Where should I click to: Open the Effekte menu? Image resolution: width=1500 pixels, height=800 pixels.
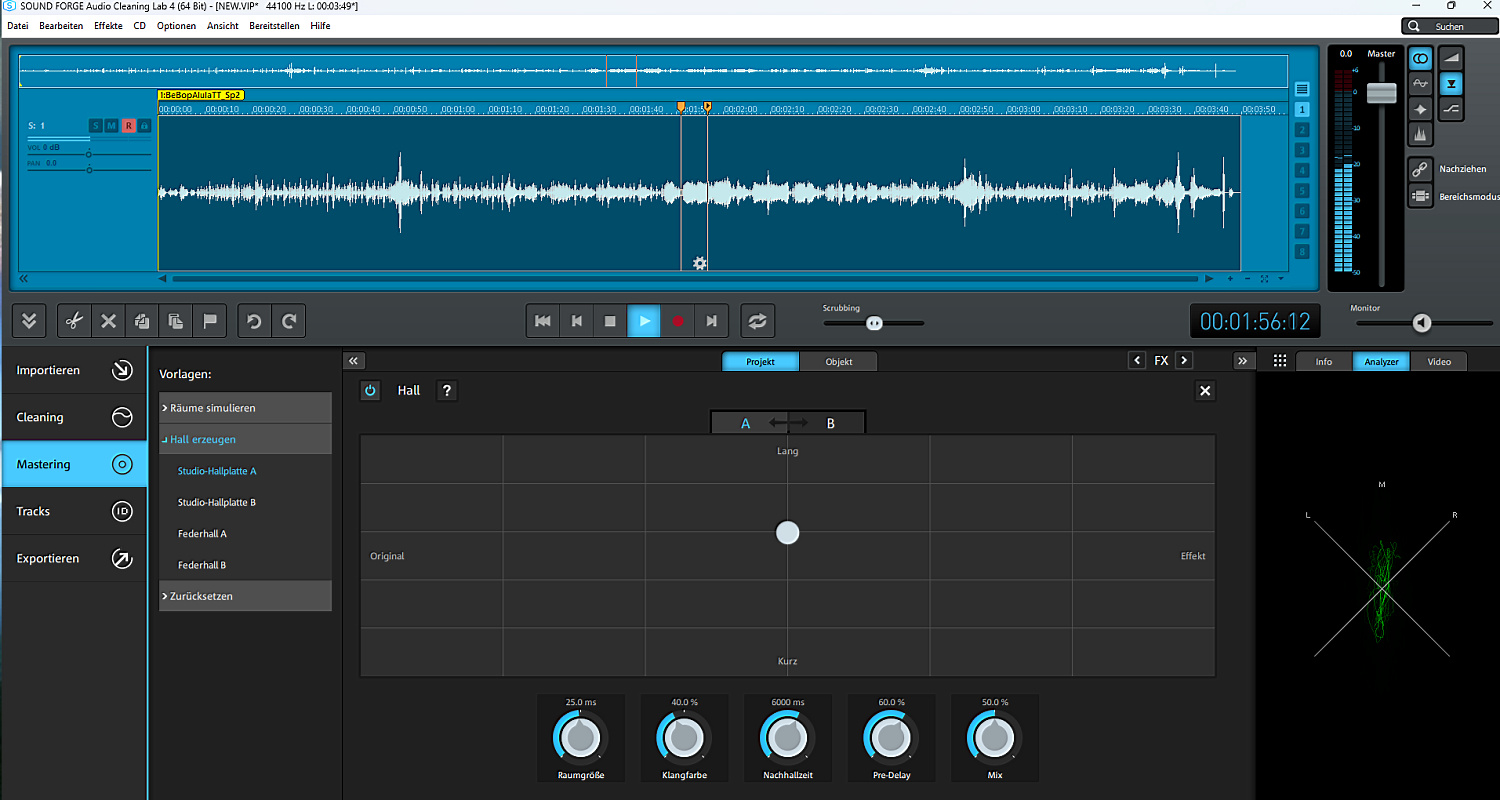coord(108,26)
